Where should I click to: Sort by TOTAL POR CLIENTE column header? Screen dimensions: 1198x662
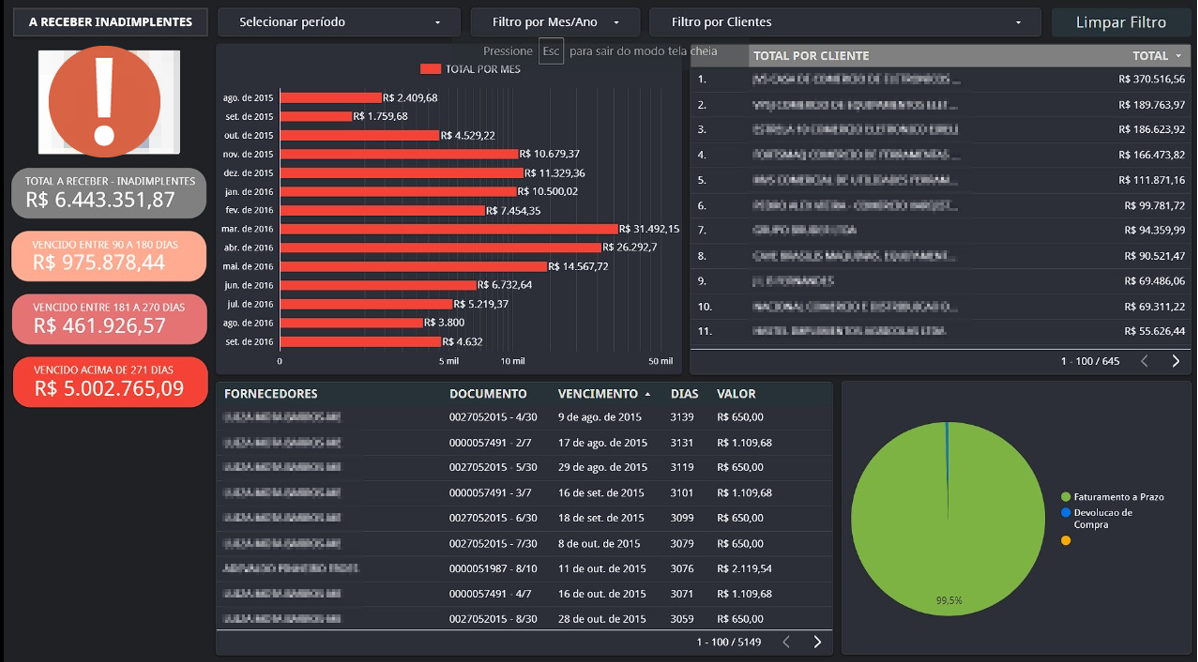(x=811, y=56)
